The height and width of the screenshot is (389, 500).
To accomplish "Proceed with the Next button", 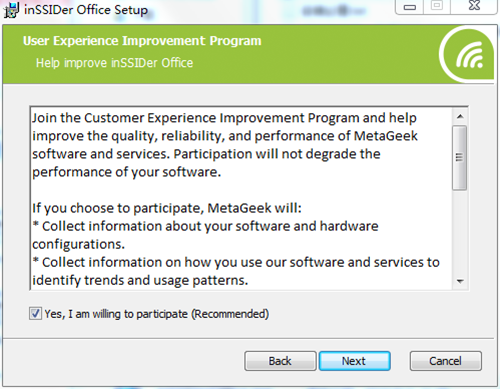I will coord(354,361).
